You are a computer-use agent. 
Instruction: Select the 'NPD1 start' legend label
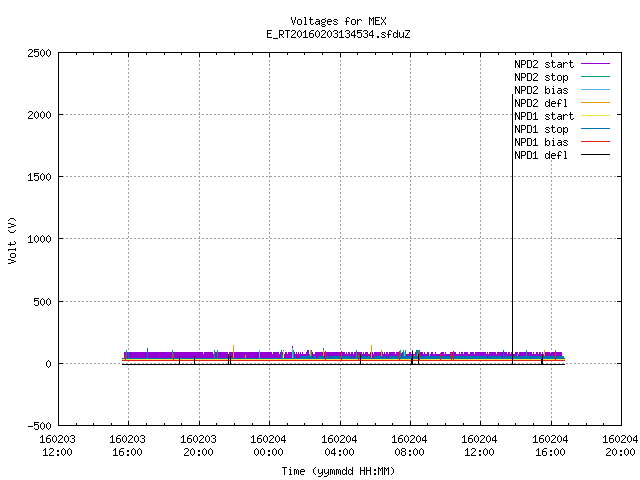[x=544, y=116]
